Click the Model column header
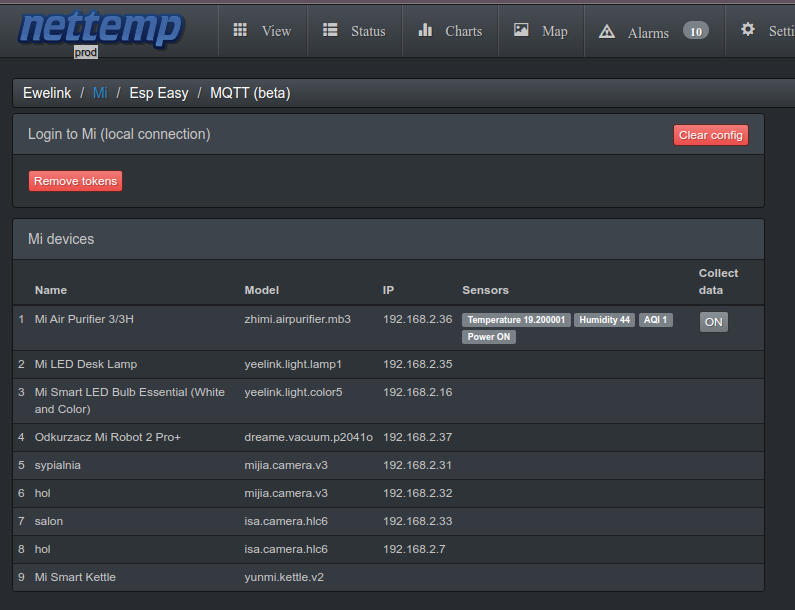Viewport: 795px width, 610px height. tap(262, 290)
